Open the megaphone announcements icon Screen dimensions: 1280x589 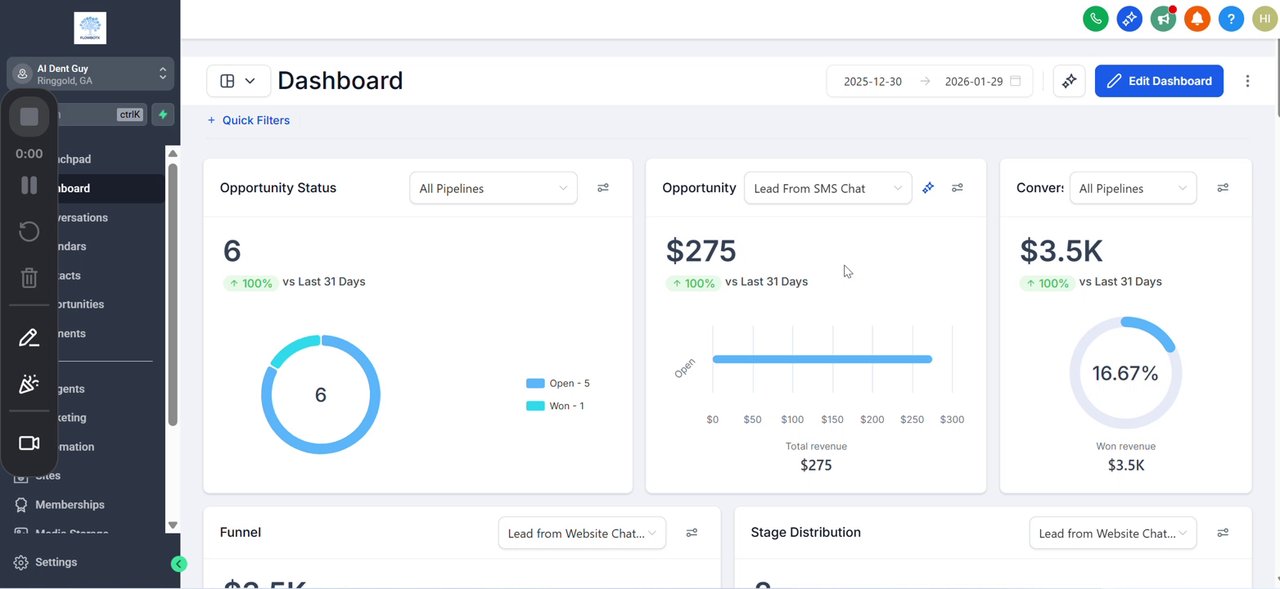coord(1163,18)
